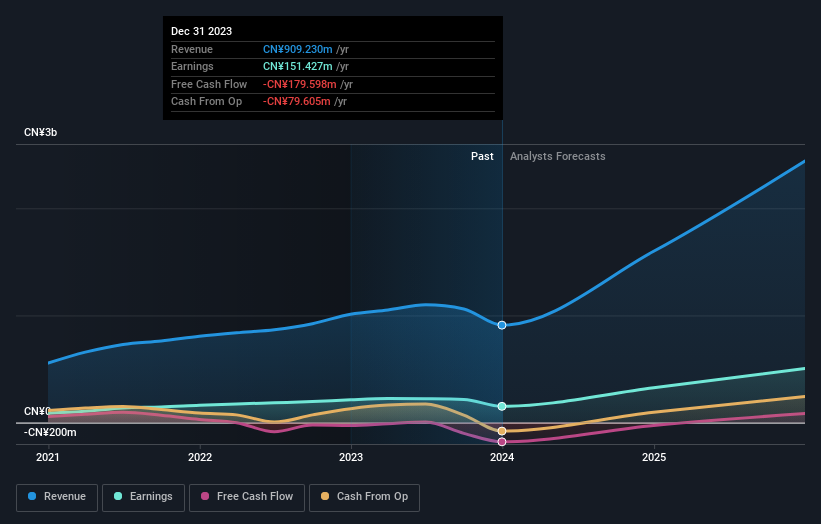The height and width of the screenshot is (524, 821).
Task: Click the -CN¥79.605m cash from op value
Action: pyautogui.click(x=296, y=102)
